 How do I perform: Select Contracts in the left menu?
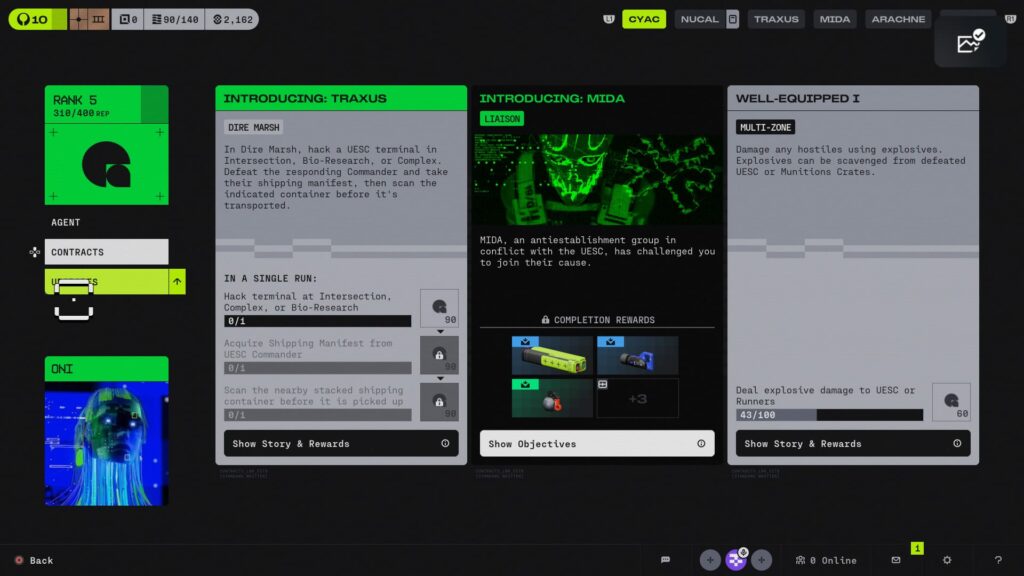tap(106, 252)
